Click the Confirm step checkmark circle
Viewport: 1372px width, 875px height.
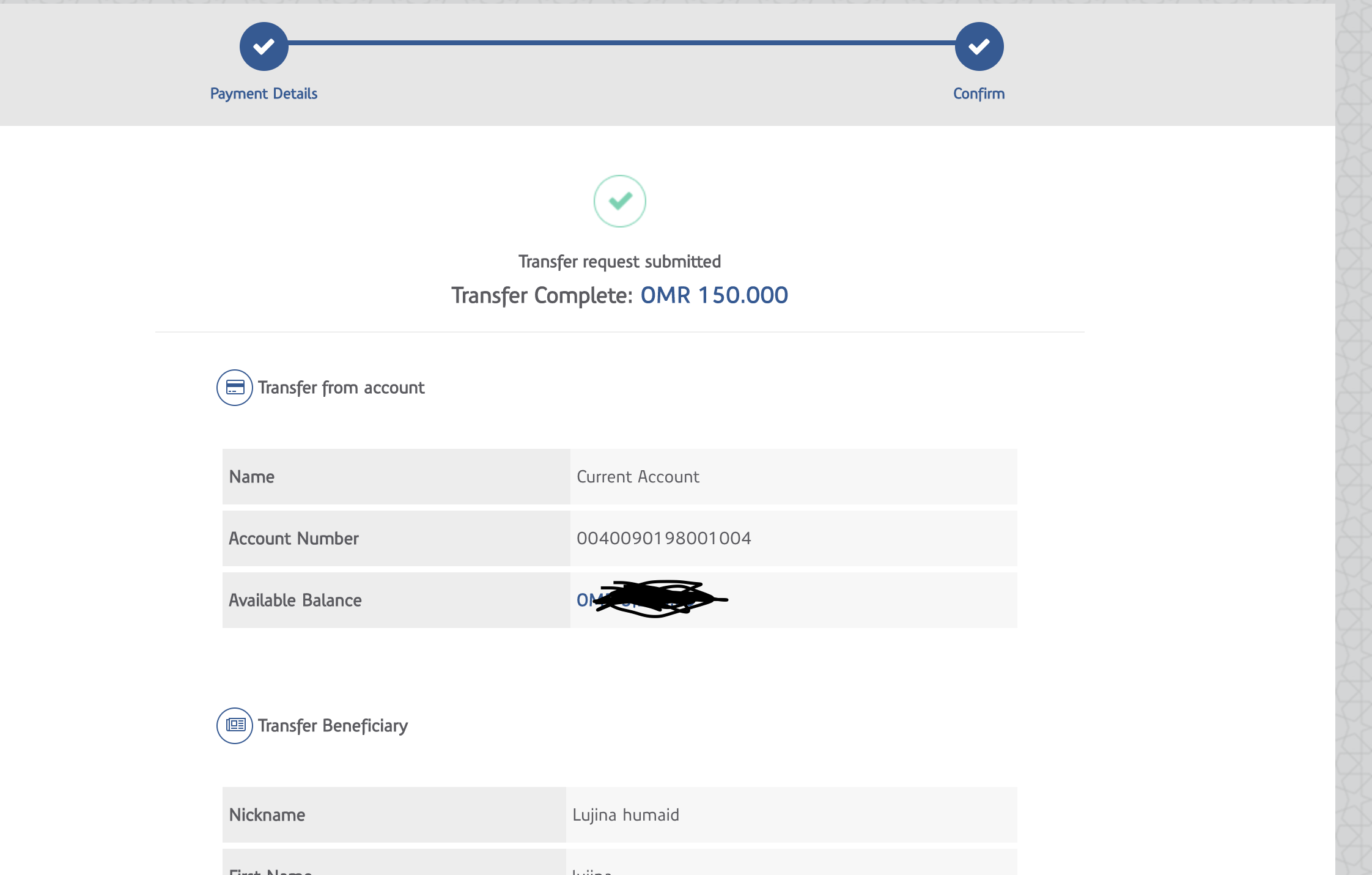coord(979,46)
